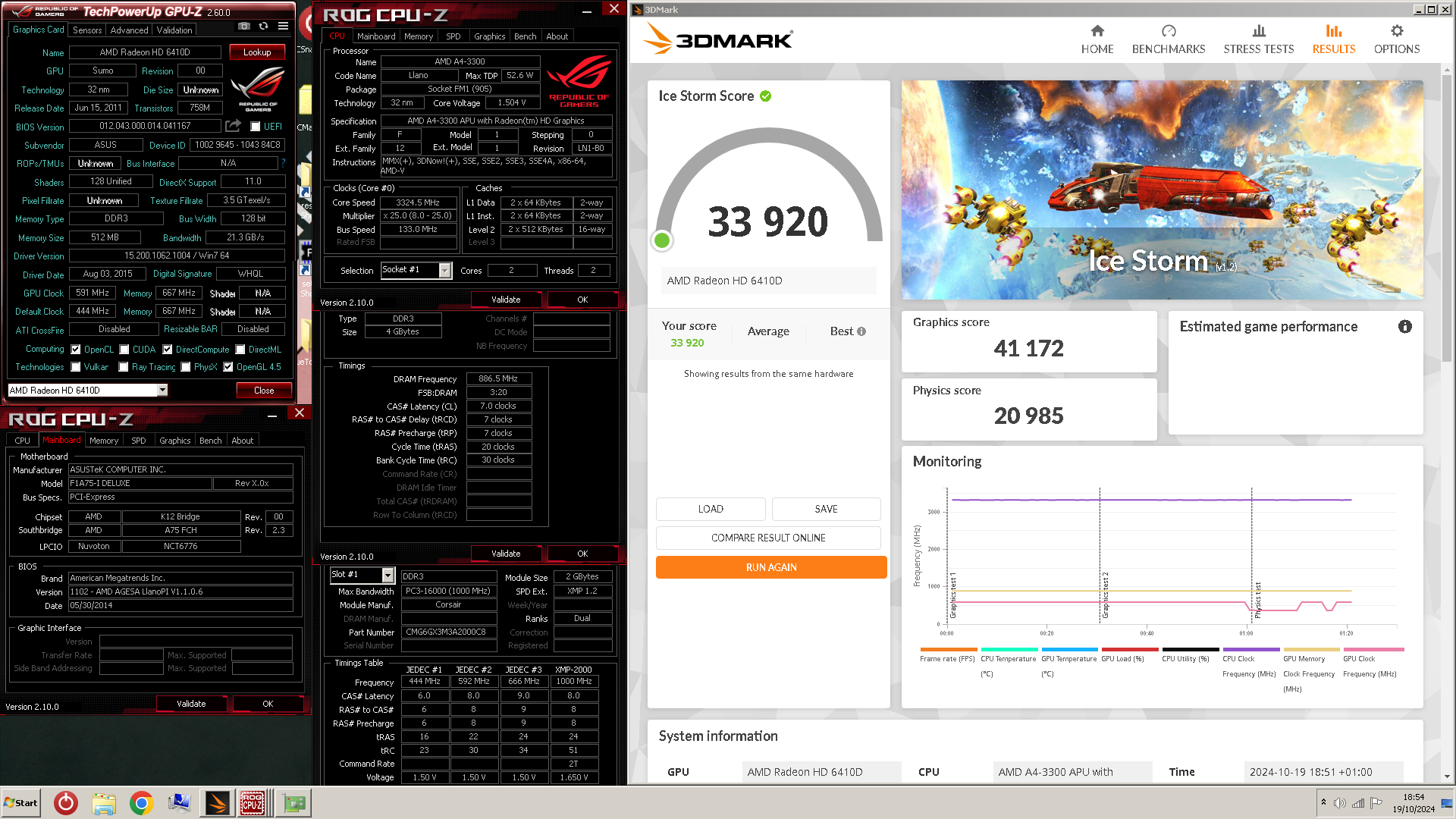This screenshot has width=1456, height=819.
Task: Click the network signal tray icon
Action: pos(1358,803)
